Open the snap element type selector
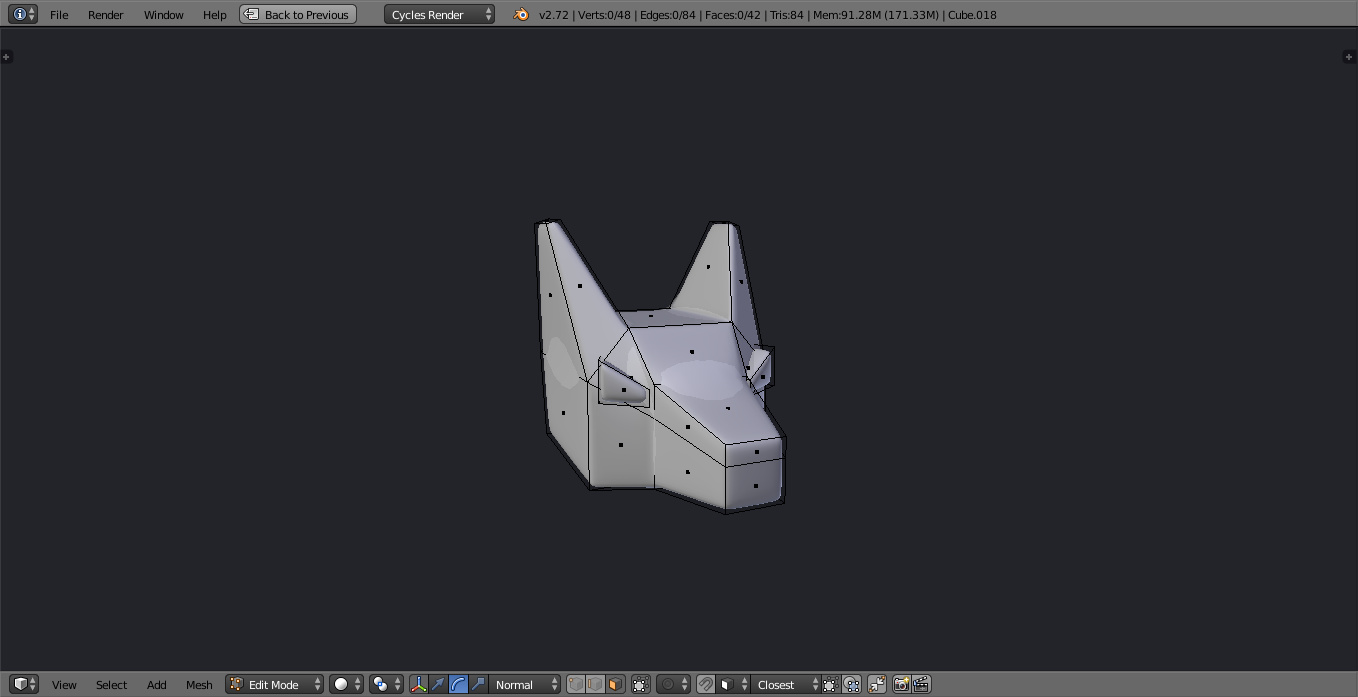The image size is (1358, 697). 733,684
